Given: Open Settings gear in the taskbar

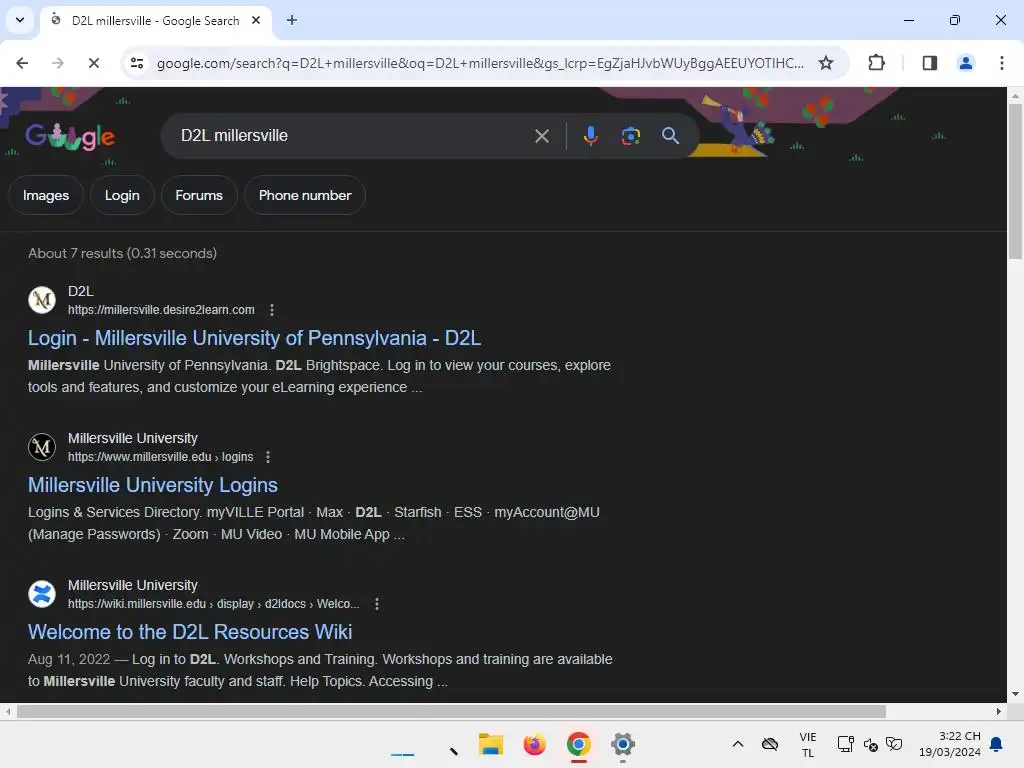Looking at the screenshot, I should (x=622, y=744).
